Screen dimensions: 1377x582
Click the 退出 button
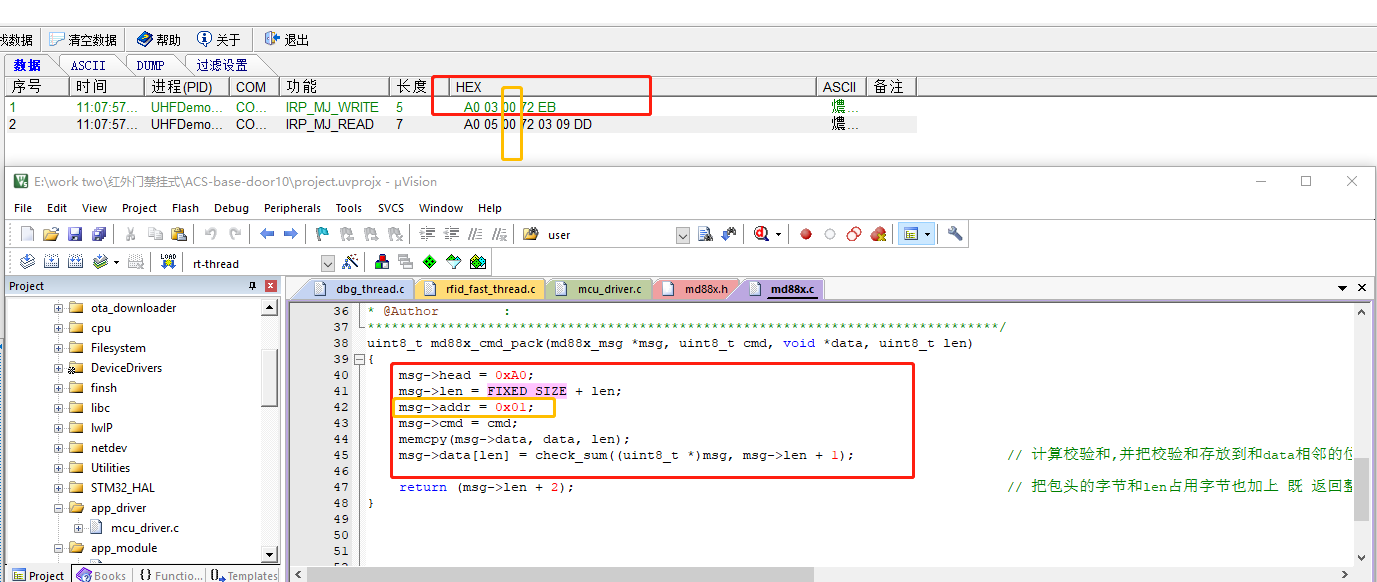[x=287, y=40]
